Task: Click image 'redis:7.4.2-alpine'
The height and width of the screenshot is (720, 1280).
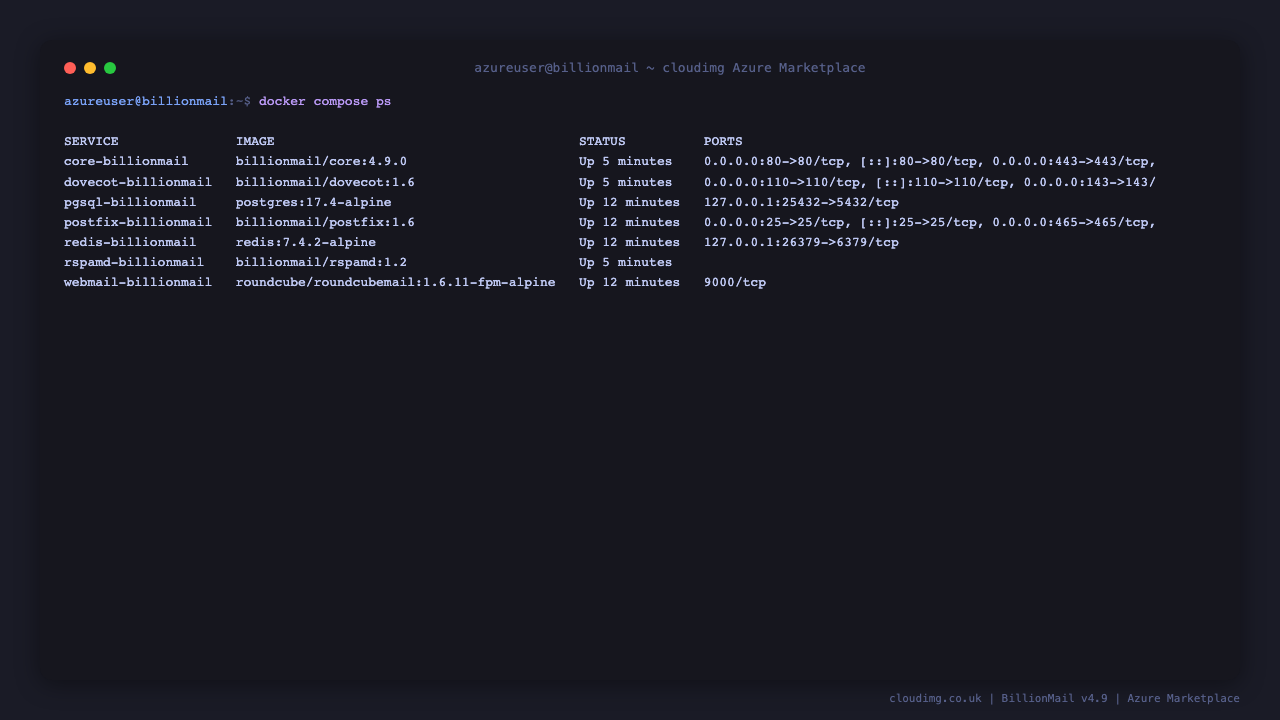Action: (x=306, y=242)
